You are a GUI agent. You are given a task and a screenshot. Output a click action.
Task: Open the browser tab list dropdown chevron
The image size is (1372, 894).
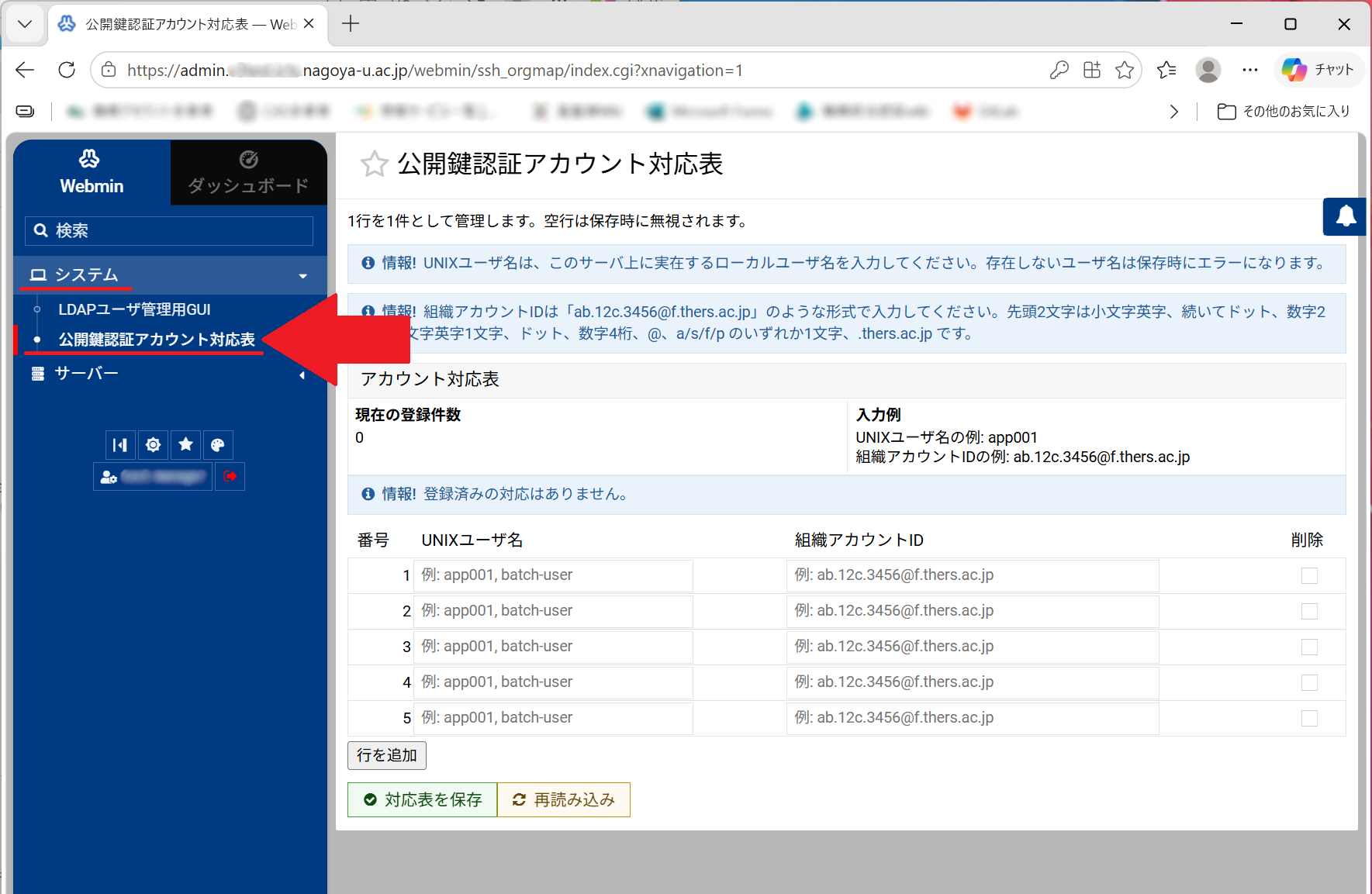(x=25, y=24)
